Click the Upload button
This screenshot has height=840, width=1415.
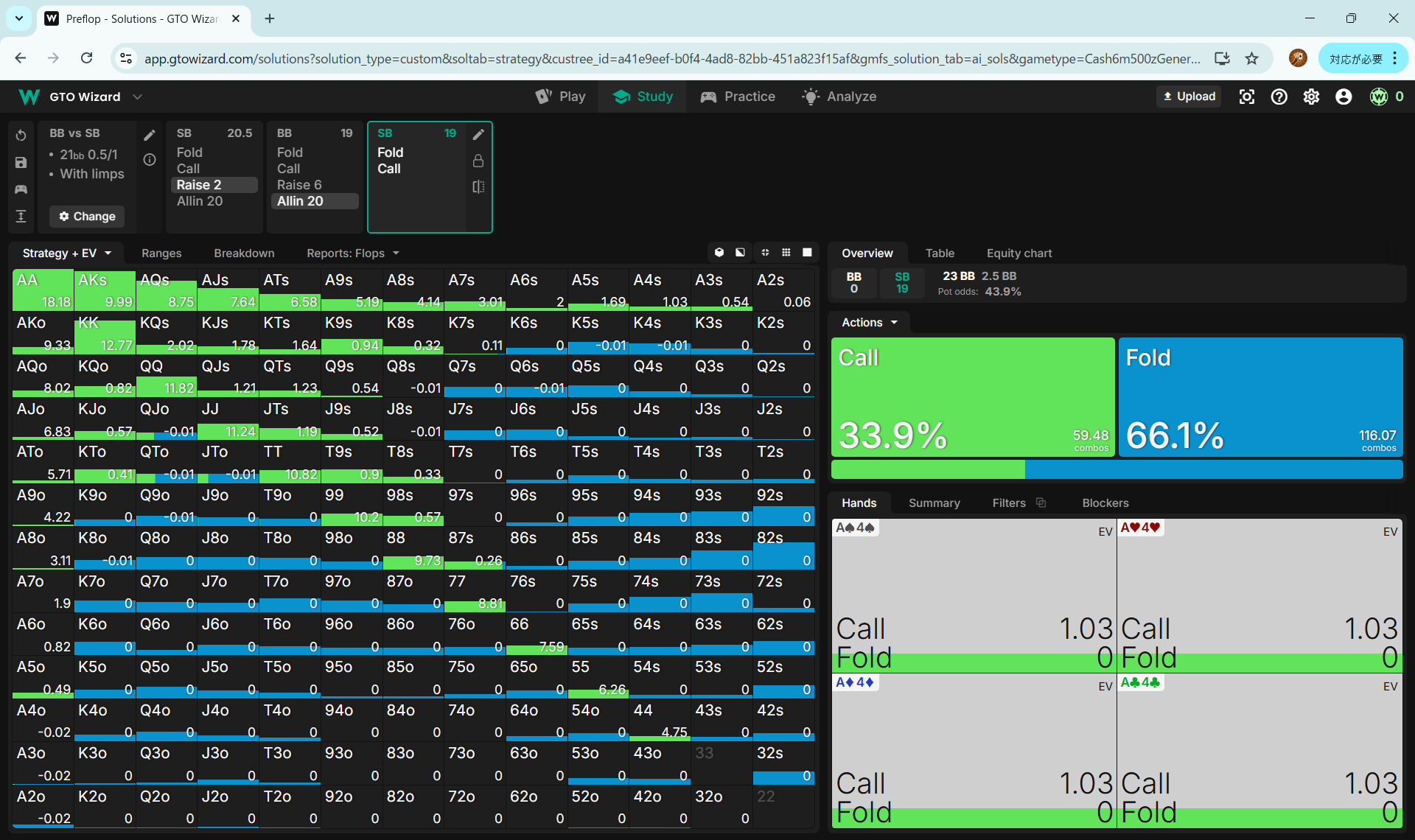(x=1189, y=97)
